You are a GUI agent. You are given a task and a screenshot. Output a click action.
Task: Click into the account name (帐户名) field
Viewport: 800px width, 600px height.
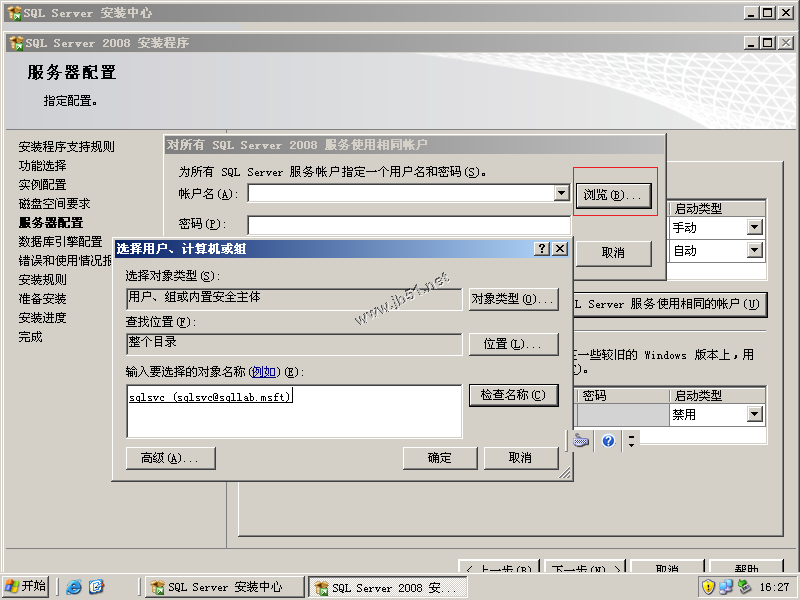[402, 193]
